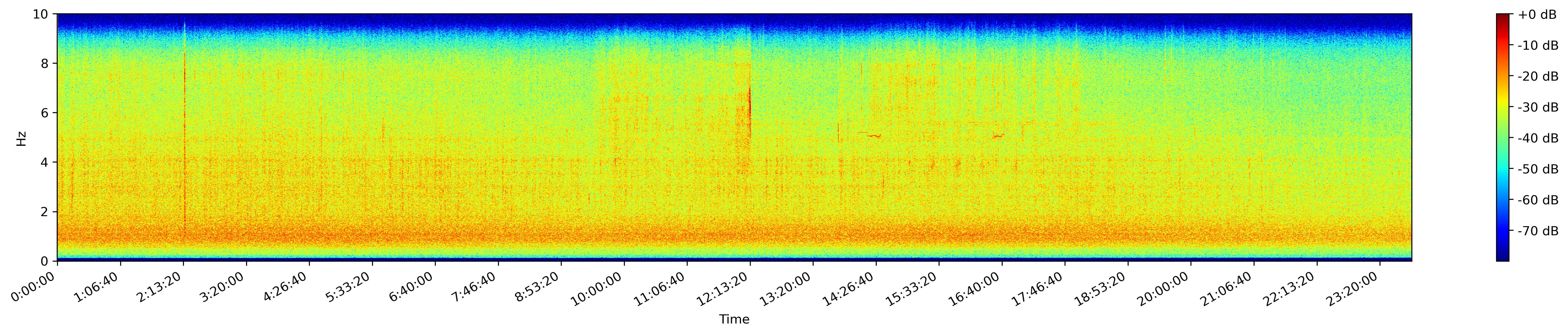
Task: Click the '-30 dB' colorbar label
Action: [x=1538, y=108]
